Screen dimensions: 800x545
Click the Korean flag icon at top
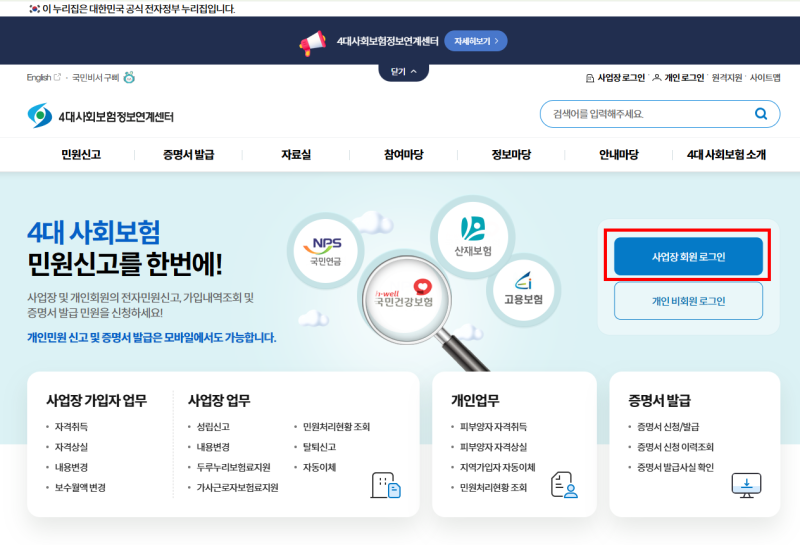(34, 9)
